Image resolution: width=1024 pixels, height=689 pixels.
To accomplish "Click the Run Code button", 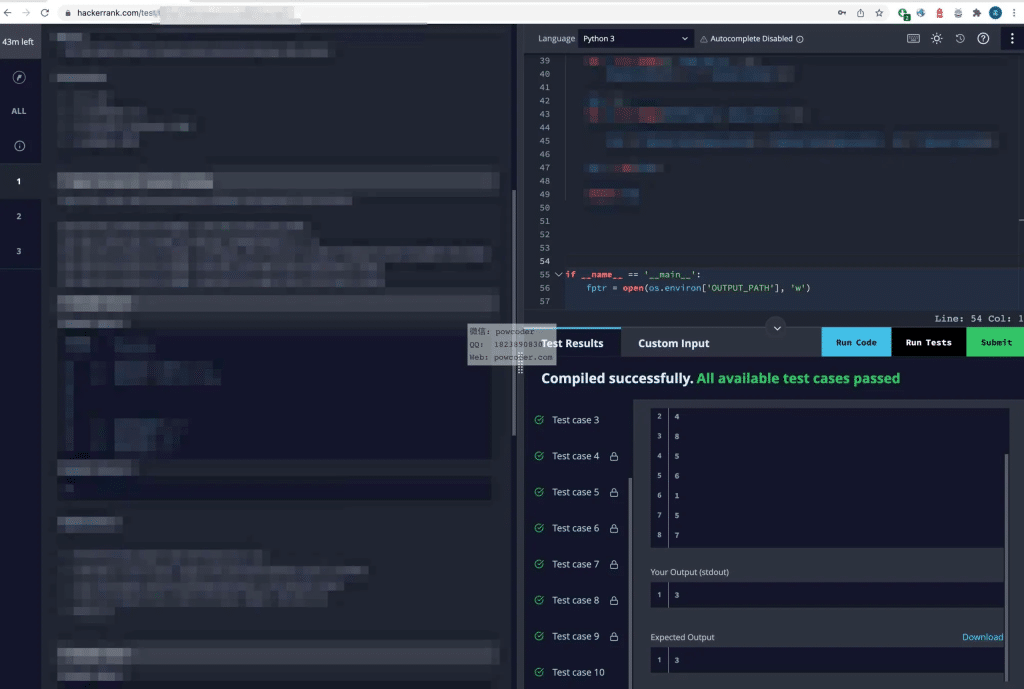I will click(x=856, y=341).
